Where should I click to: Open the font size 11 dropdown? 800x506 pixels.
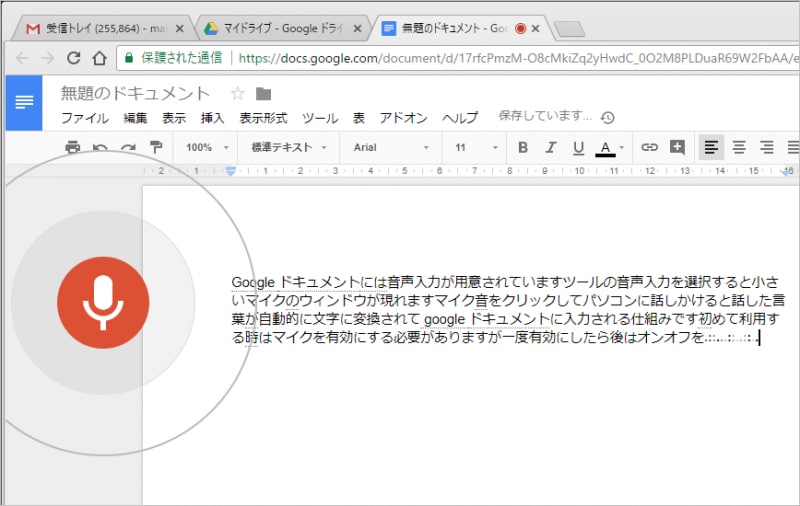coord(476,147)
